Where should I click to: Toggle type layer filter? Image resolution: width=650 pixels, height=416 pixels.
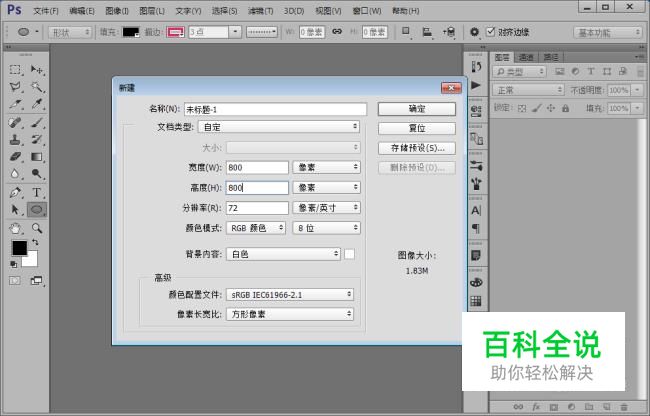point(591,72)
